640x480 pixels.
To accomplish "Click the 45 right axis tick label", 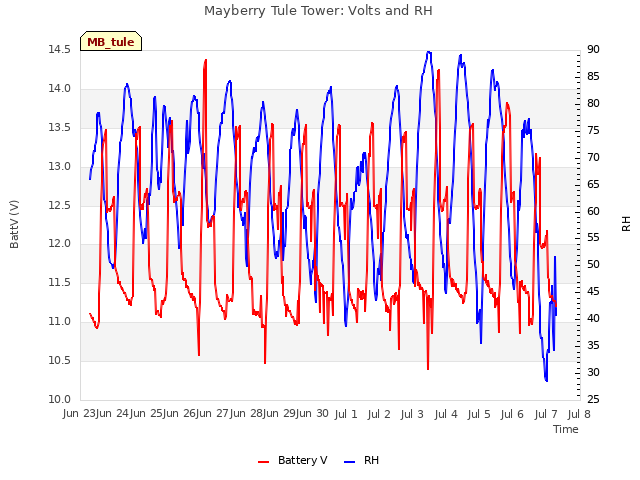I will (593, 291).
